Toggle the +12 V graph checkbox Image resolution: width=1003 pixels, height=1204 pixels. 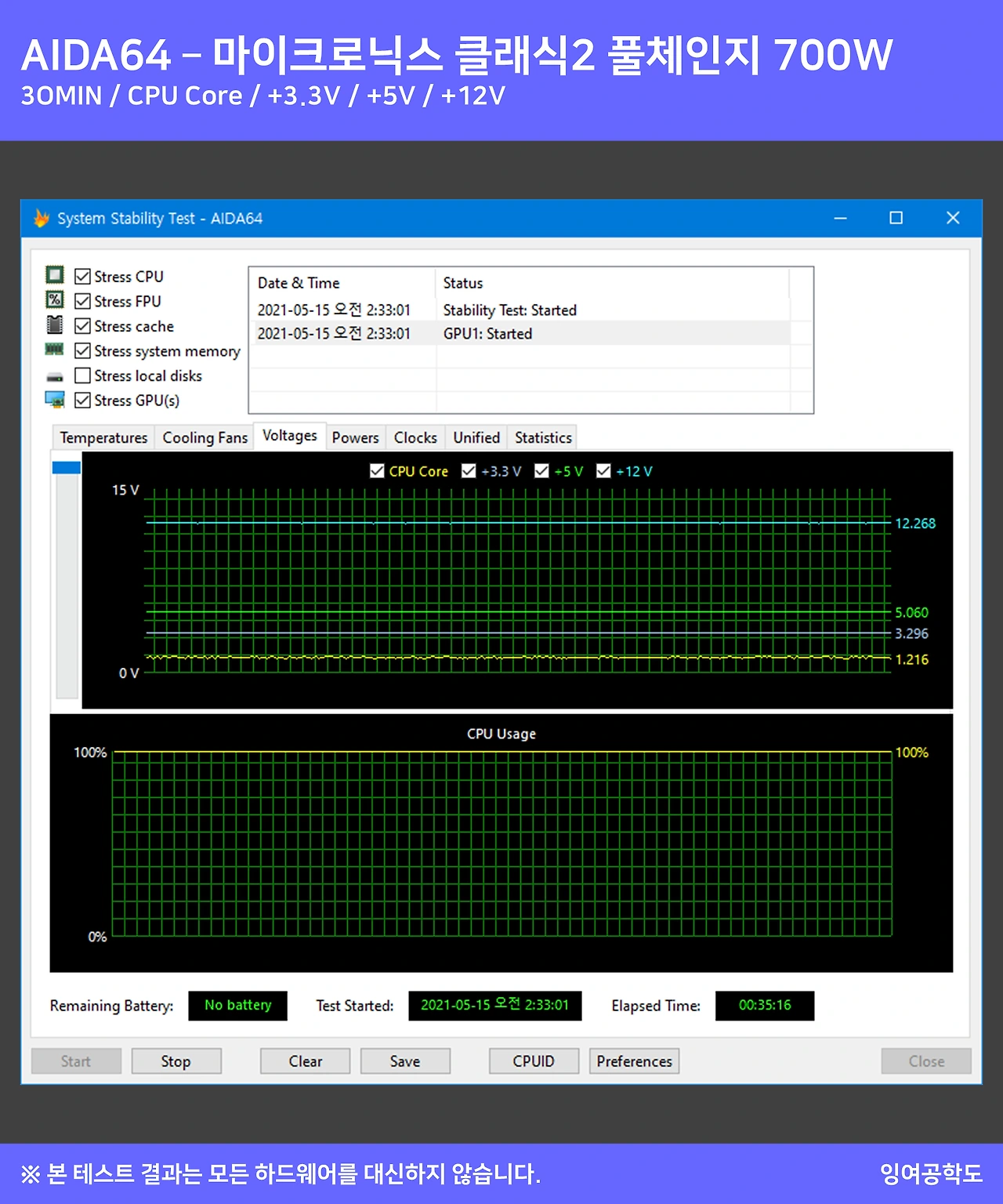click(x=603, y=471)
